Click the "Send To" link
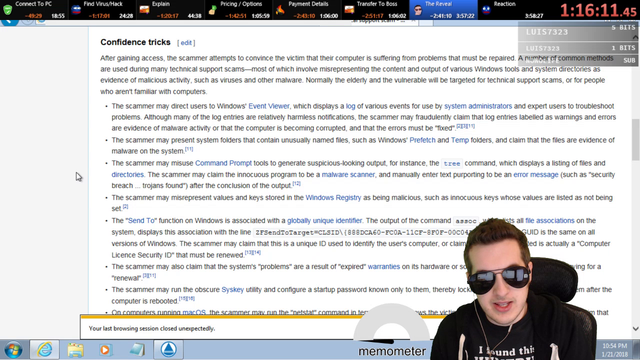 [141, 221]
